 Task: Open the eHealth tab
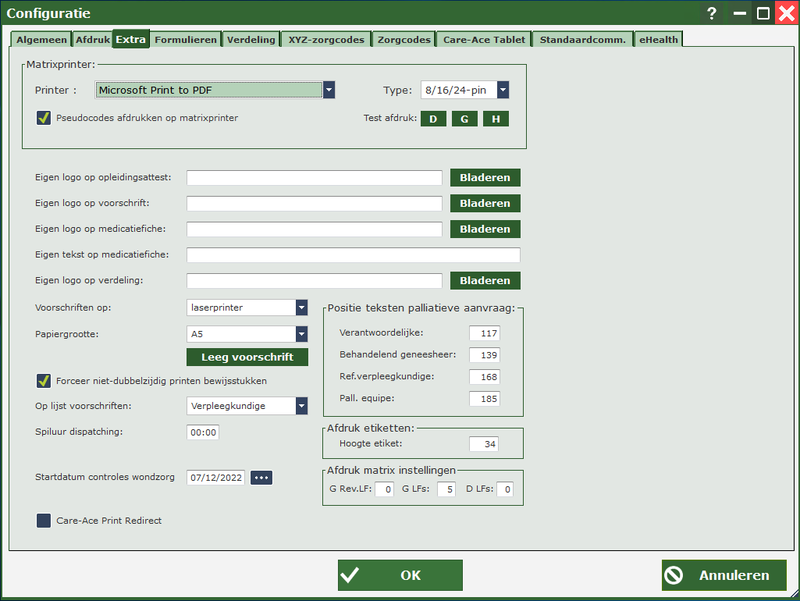[658, 40]
